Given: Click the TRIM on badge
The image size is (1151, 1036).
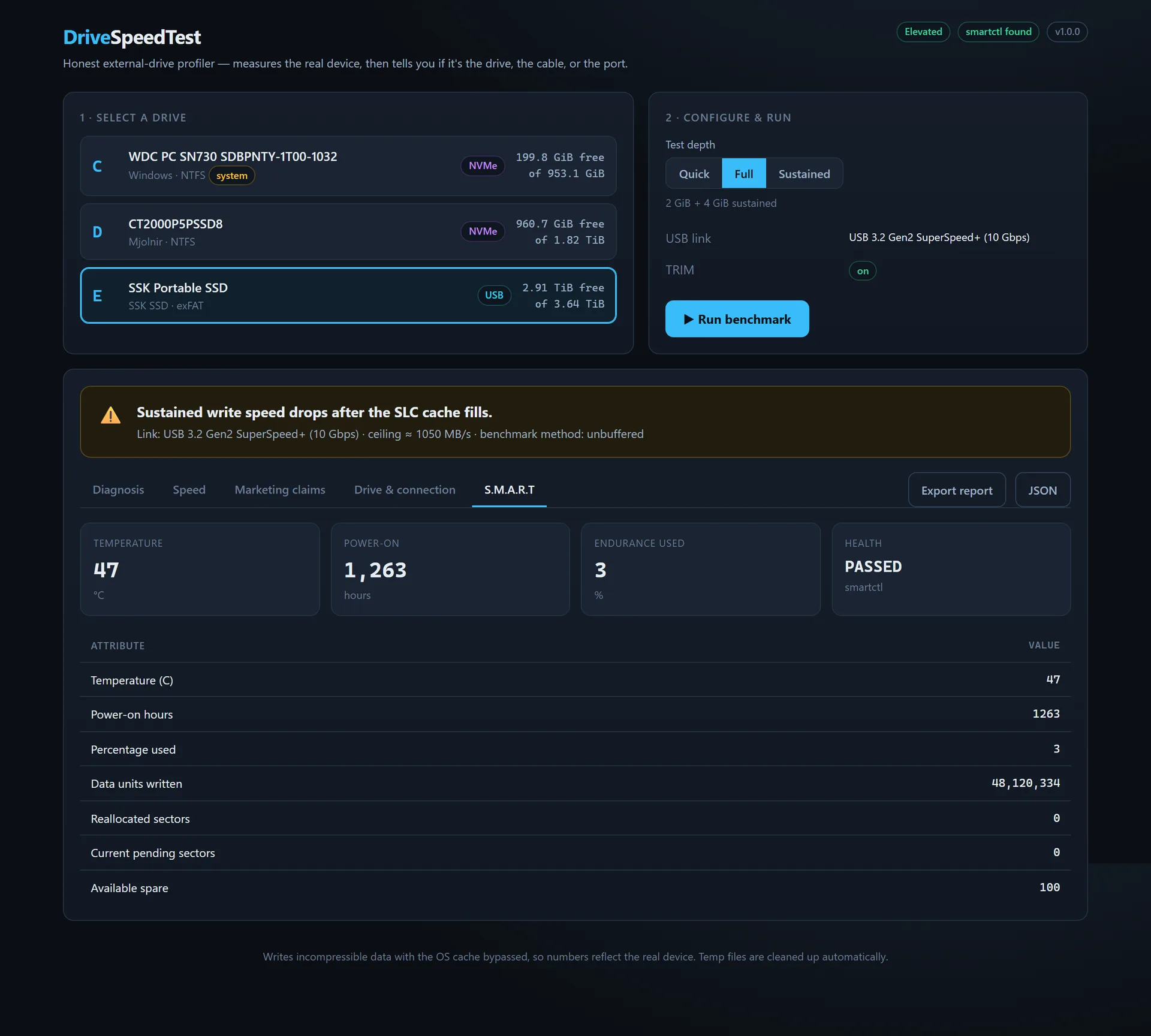Looking at the screenshot, I should 863,271.
